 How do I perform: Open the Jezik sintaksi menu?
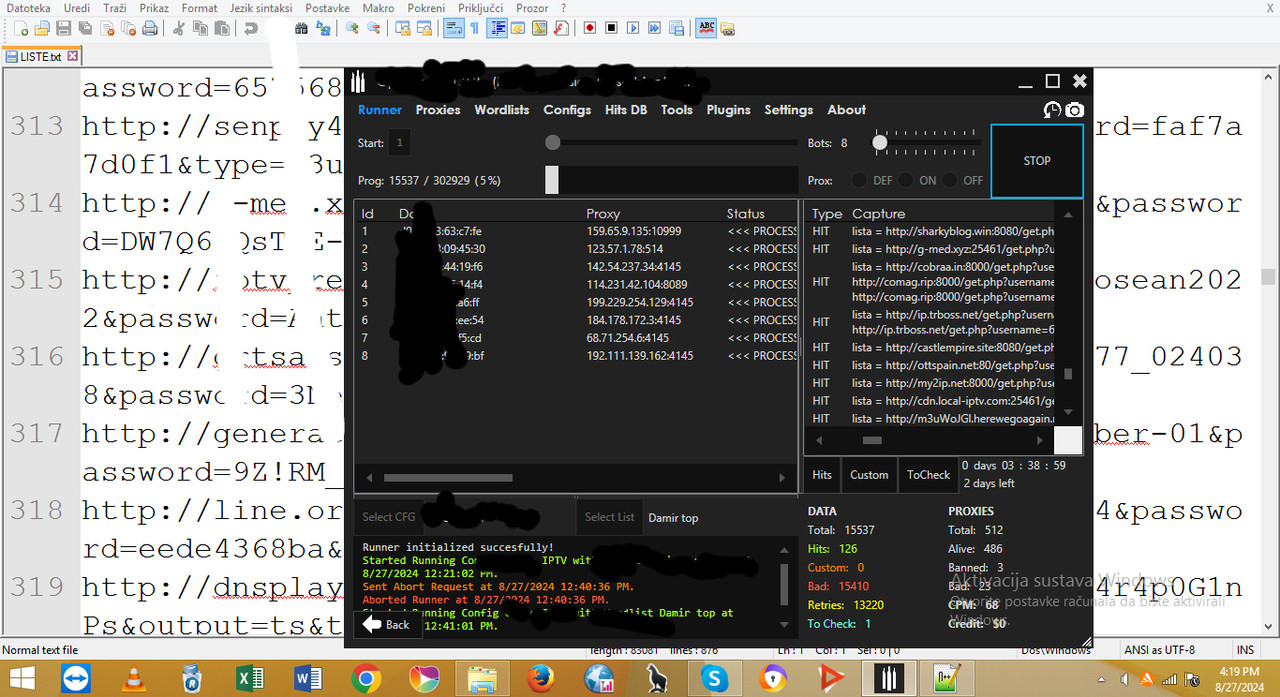pos(261,8)
